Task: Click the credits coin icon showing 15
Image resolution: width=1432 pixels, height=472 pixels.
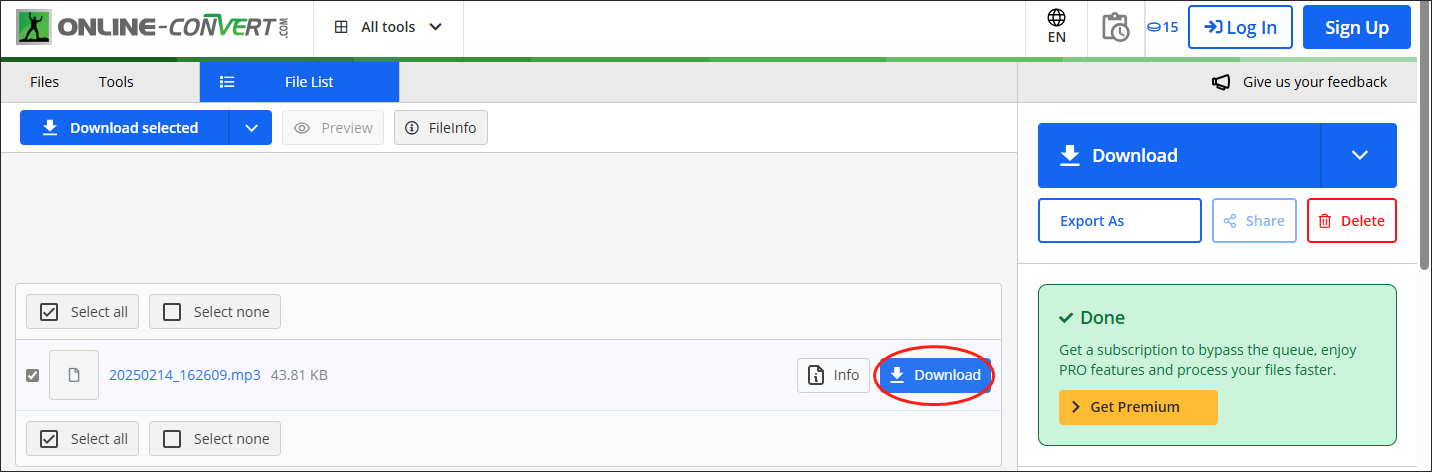Action: (x=1162, y=27)
